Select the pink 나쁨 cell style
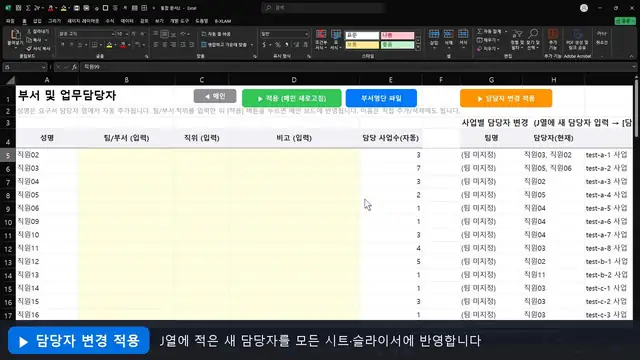640x360 pixels. (398, 36)
